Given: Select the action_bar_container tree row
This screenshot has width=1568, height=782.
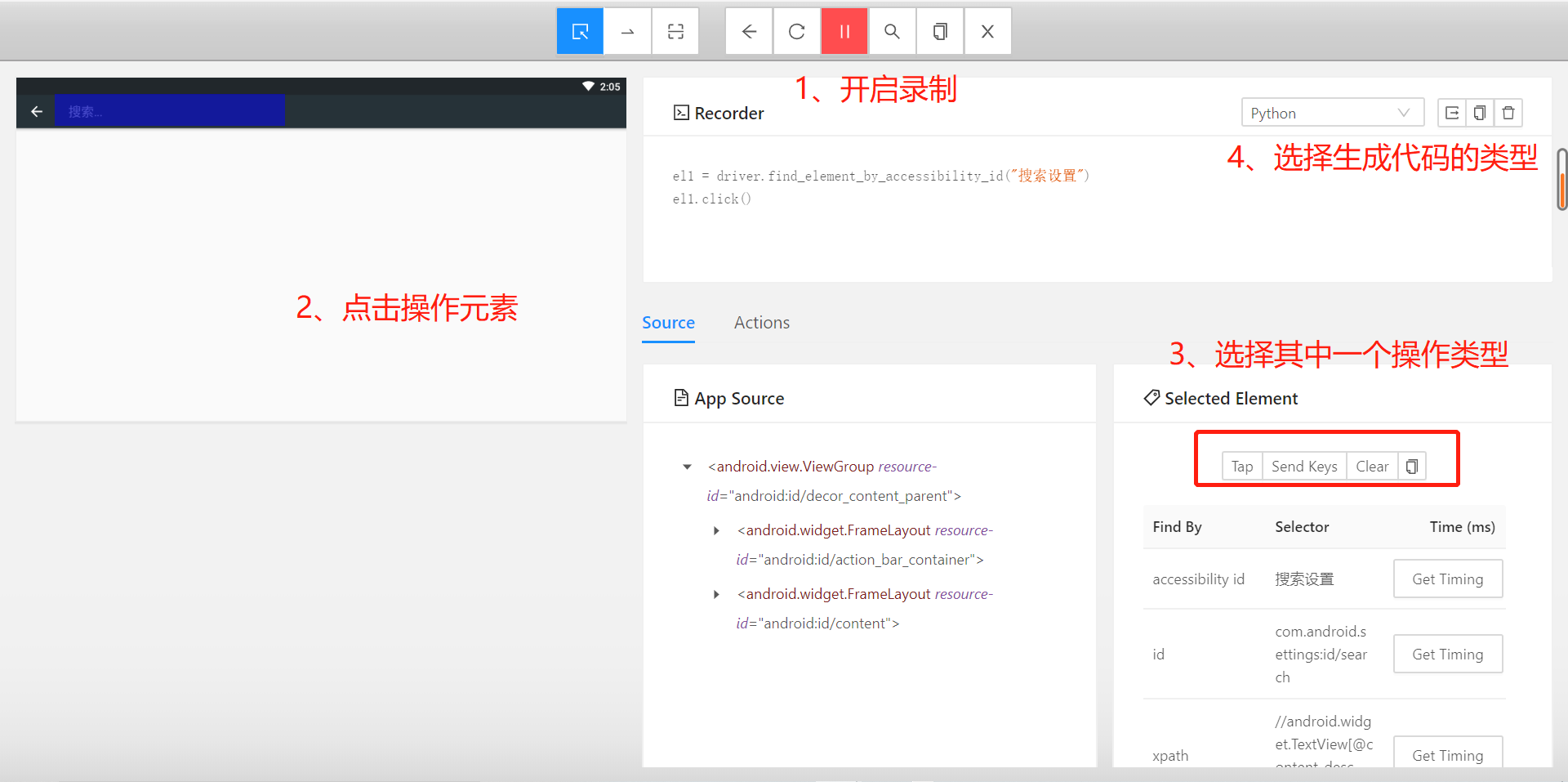Looking at the screenshot, I should coord(864,545).
